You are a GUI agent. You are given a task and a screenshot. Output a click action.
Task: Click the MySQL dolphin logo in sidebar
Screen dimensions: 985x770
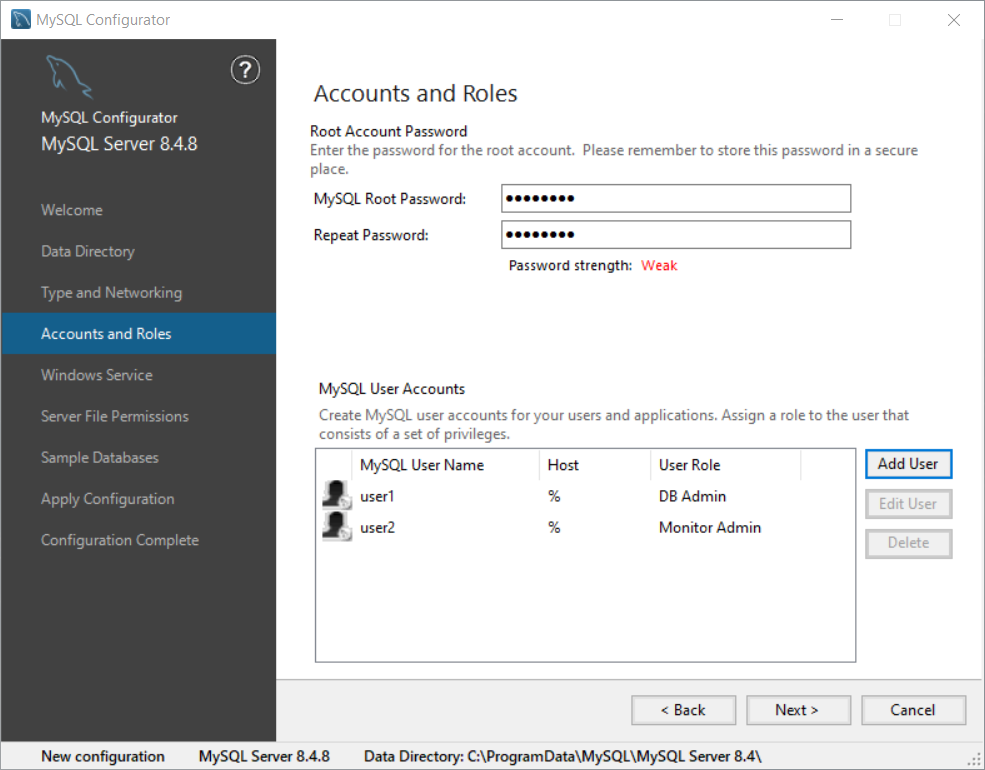69,77
